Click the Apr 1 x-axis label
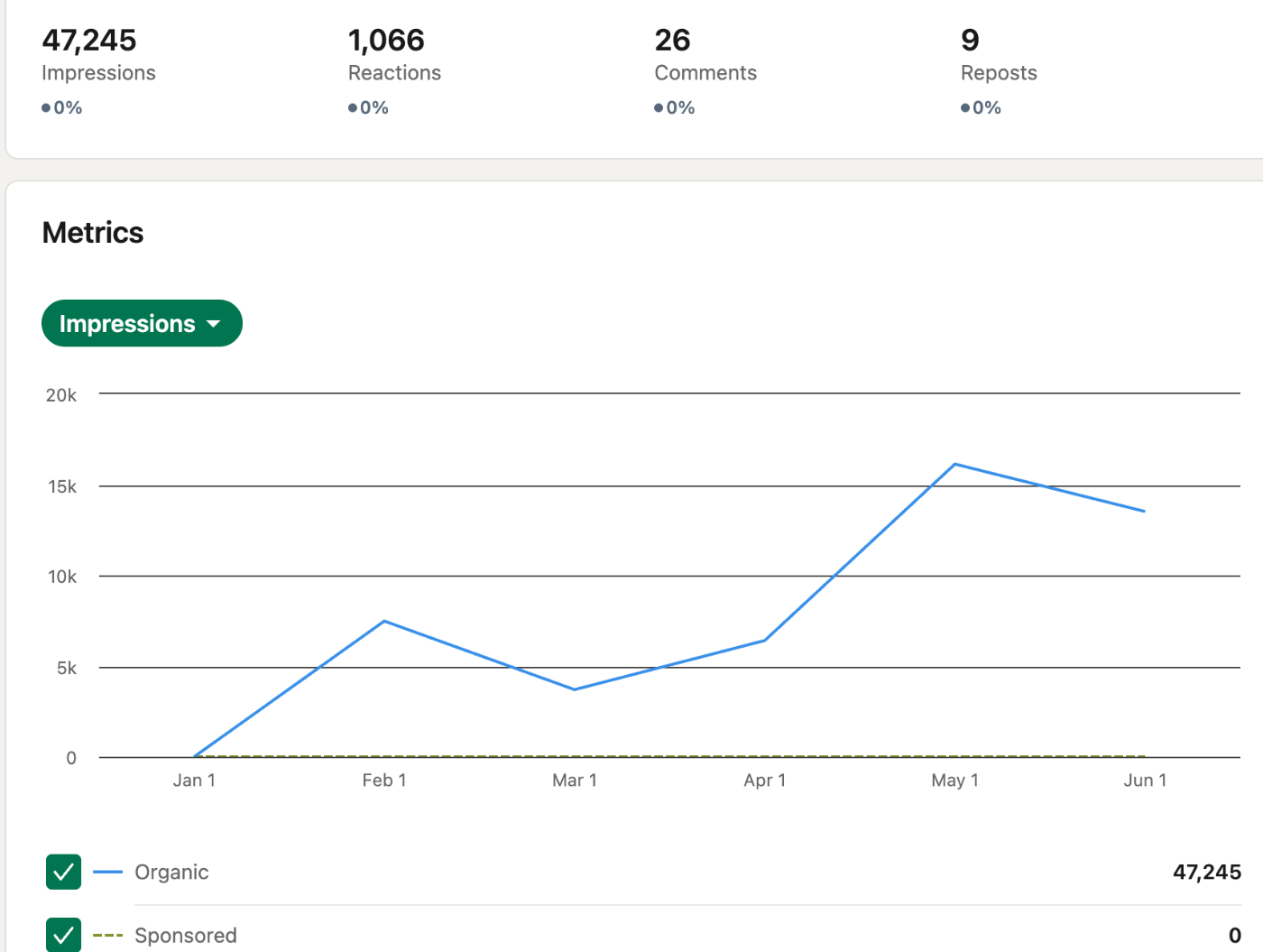The image size is (1263, 952). point(765,781)
